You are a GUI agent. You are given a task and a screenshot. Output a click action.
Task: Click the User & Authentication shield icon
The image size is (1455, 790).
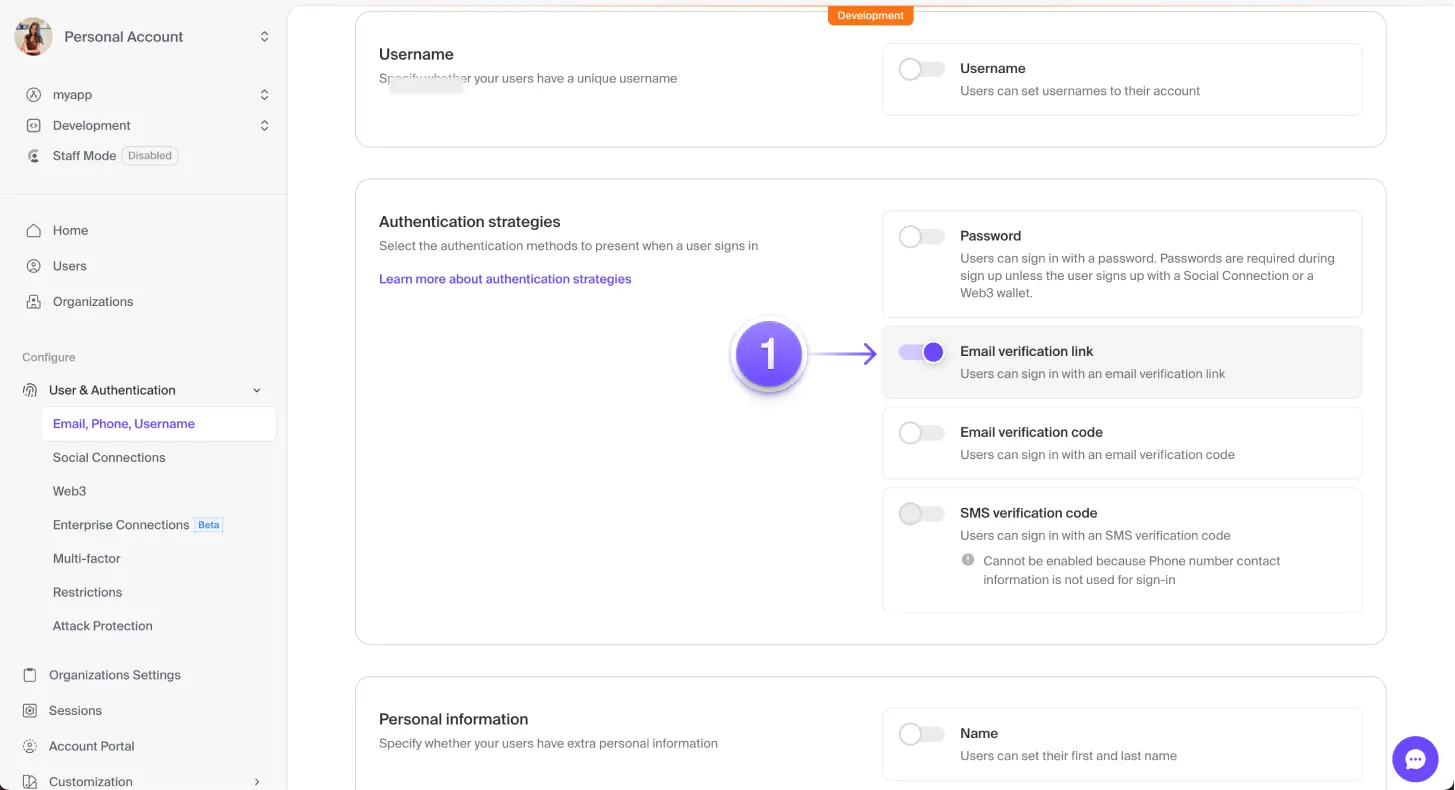[30, 390]
